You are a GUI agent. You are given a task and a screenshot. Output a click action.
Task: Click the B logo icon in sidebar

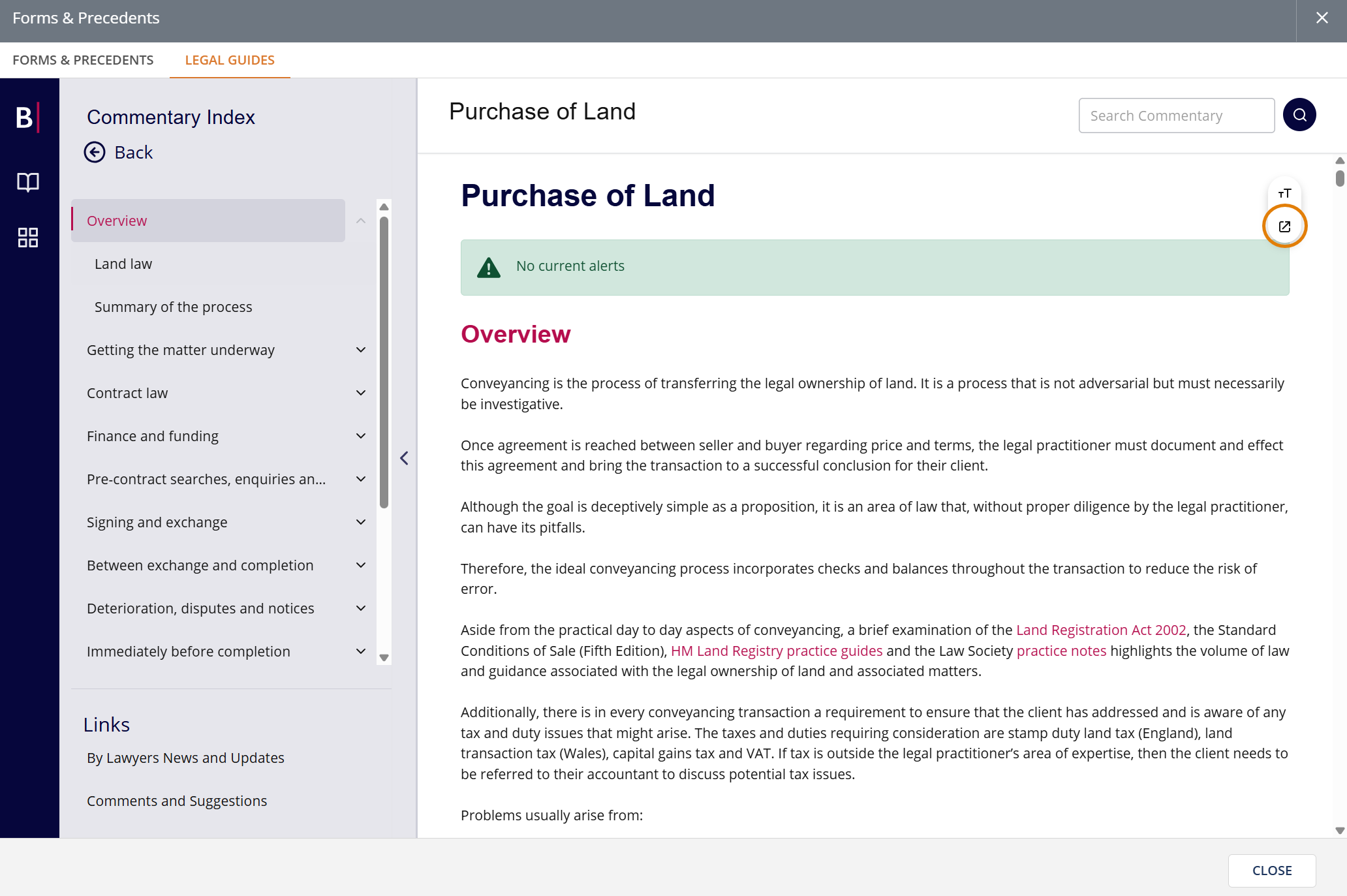27,117
